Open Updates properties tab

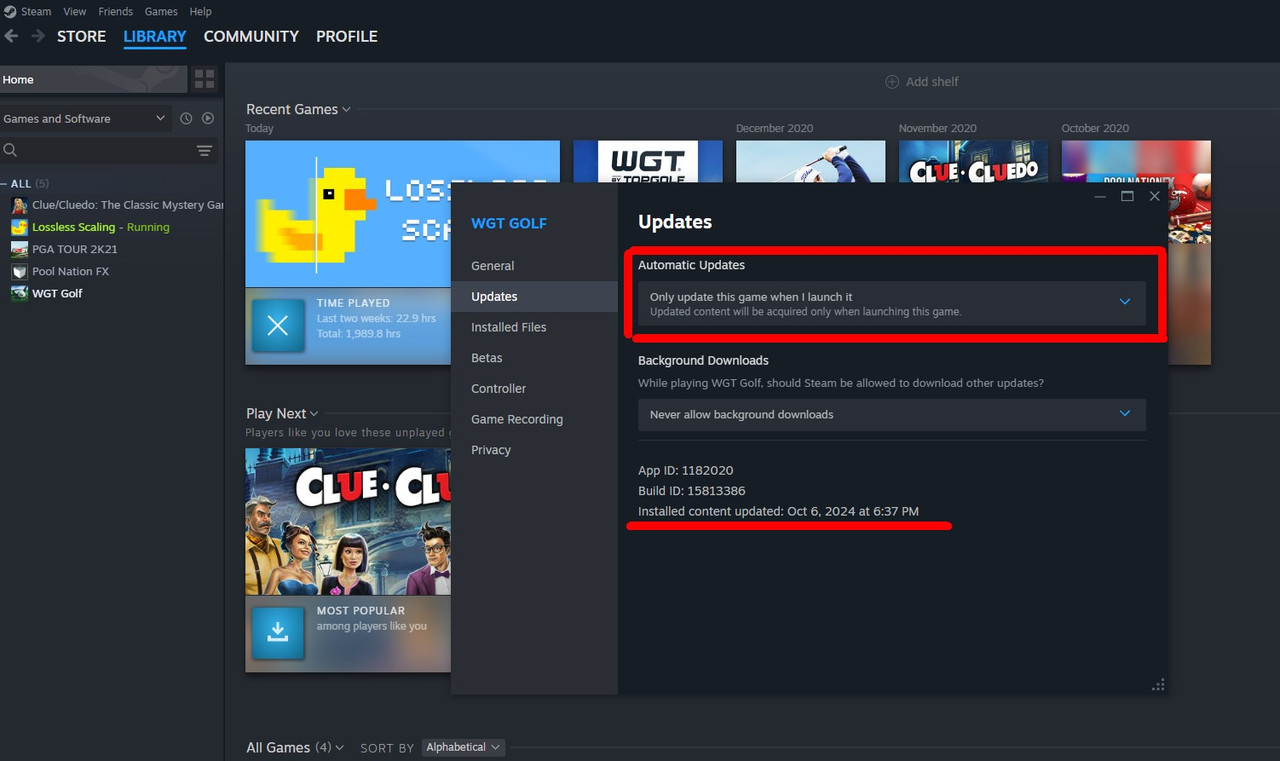pyautogui.click(x=534, y=296)
